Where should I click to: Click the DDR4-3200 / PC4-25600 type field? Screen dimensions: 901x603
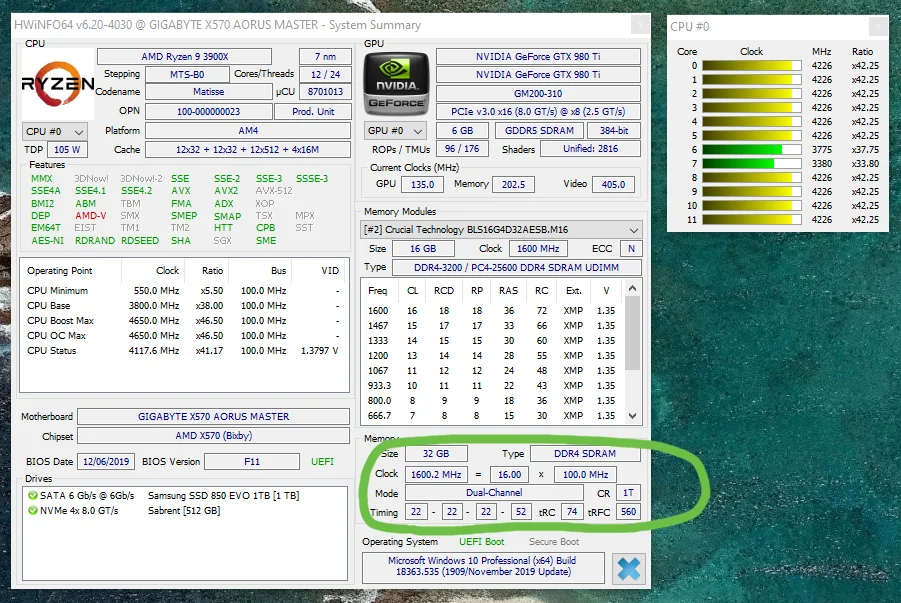[517, 268]
